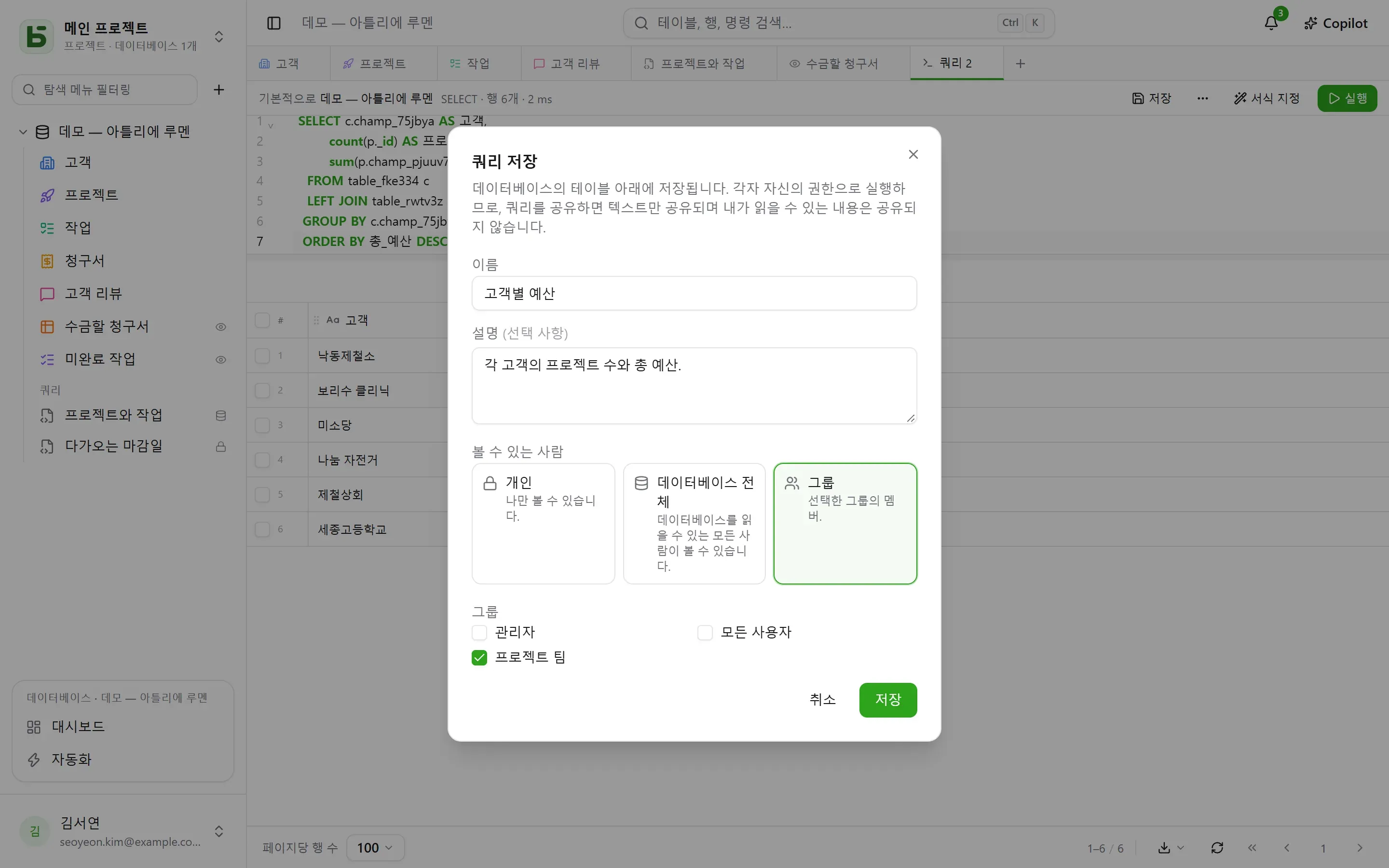Open 자동화 automation in sidebar

click(x=123, y=759)
